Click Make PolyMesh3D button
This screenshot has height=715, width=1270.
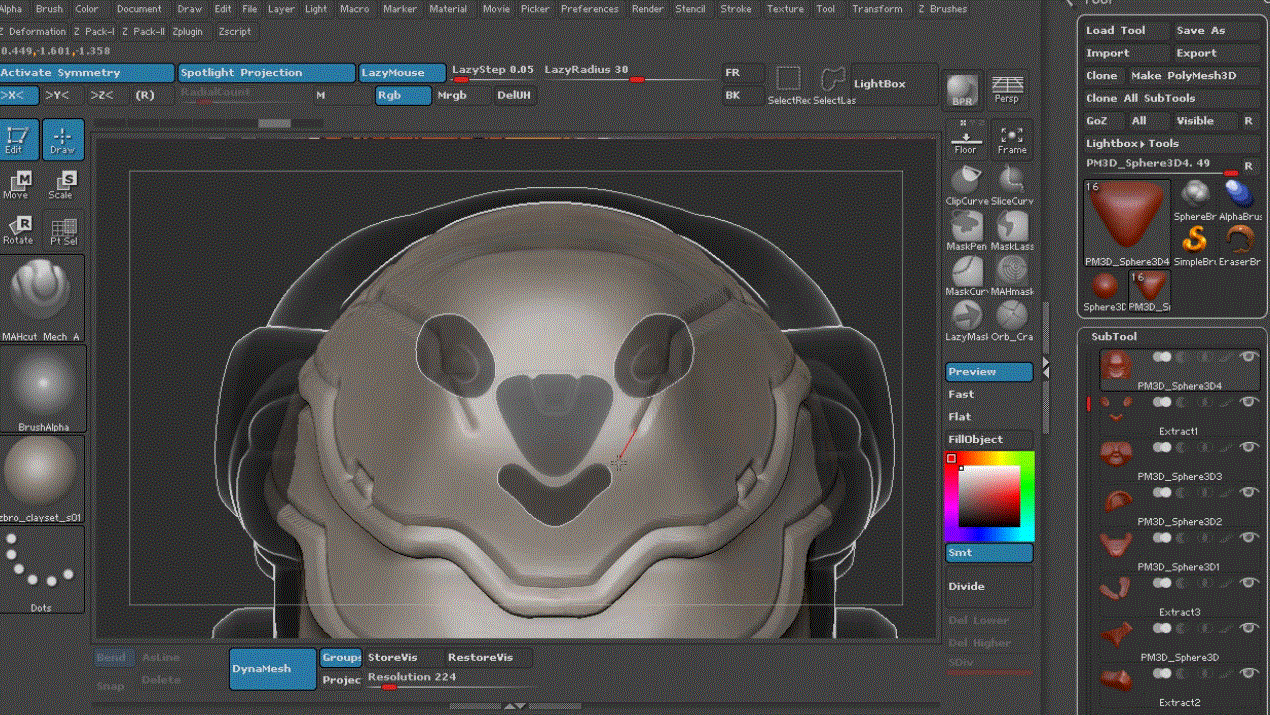click(1194, 76)
